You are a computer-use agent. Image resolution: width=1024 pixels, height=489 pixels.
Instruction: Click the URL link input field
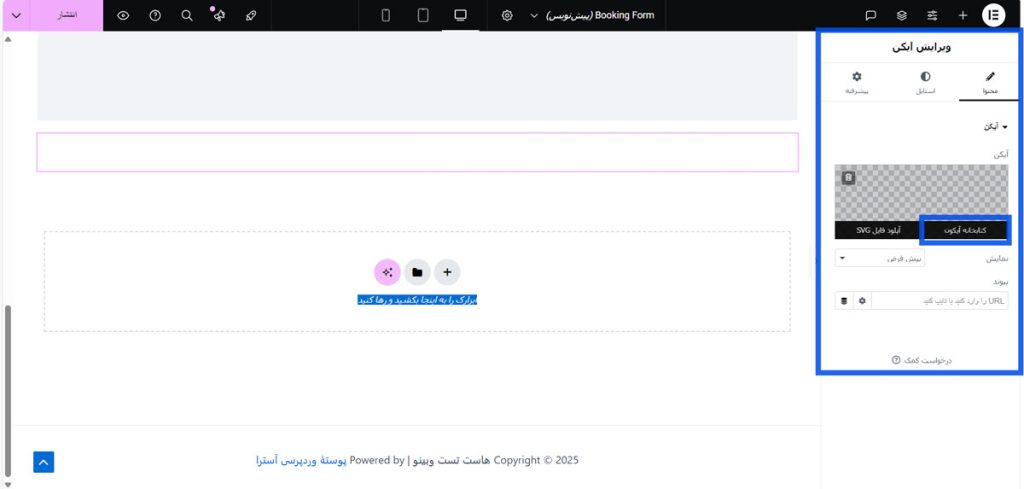[940, 300]
